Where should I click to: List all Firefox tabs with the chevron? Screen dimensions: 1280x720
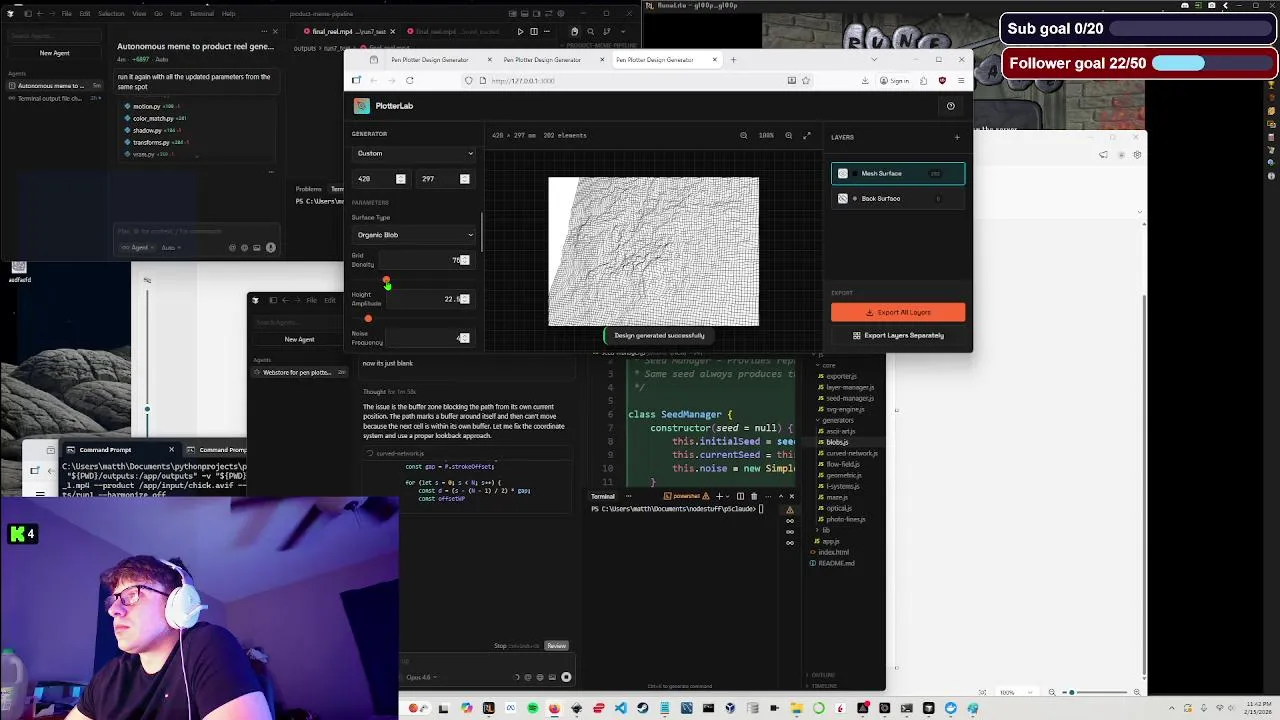point(874,60)
